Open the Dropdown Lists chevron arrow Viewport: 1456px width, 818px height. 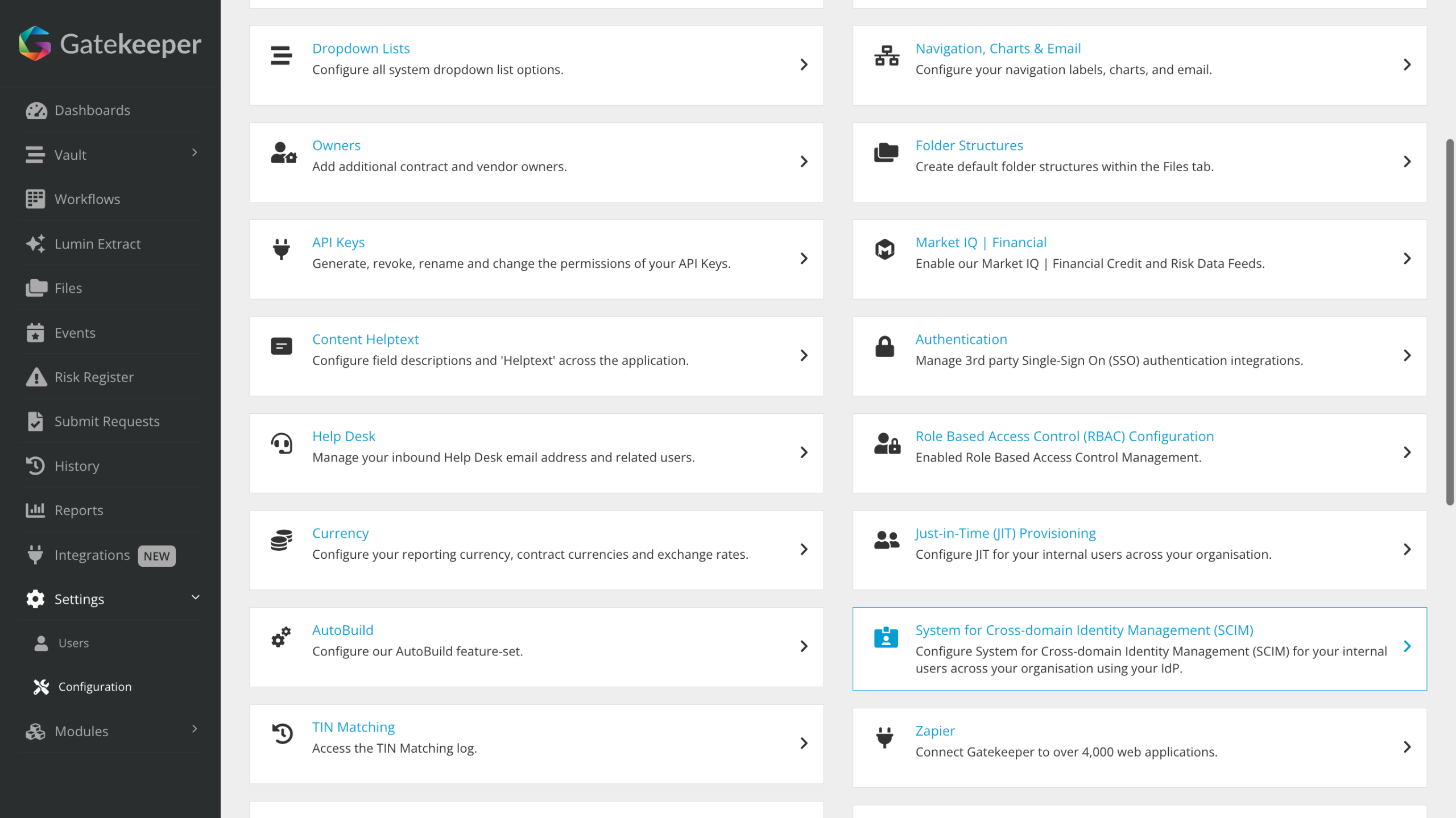click(804, 65)
